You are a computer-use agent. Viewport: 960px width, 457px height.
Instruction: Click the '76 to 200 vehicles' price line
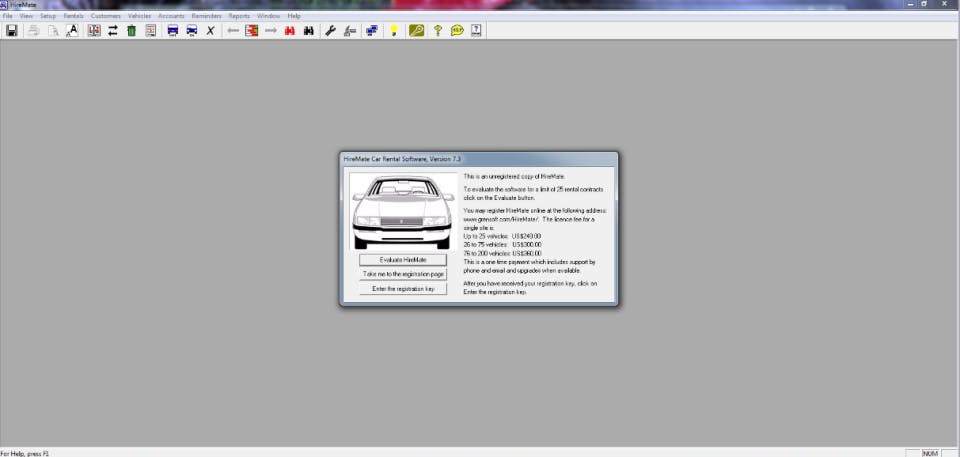[502, 253]
